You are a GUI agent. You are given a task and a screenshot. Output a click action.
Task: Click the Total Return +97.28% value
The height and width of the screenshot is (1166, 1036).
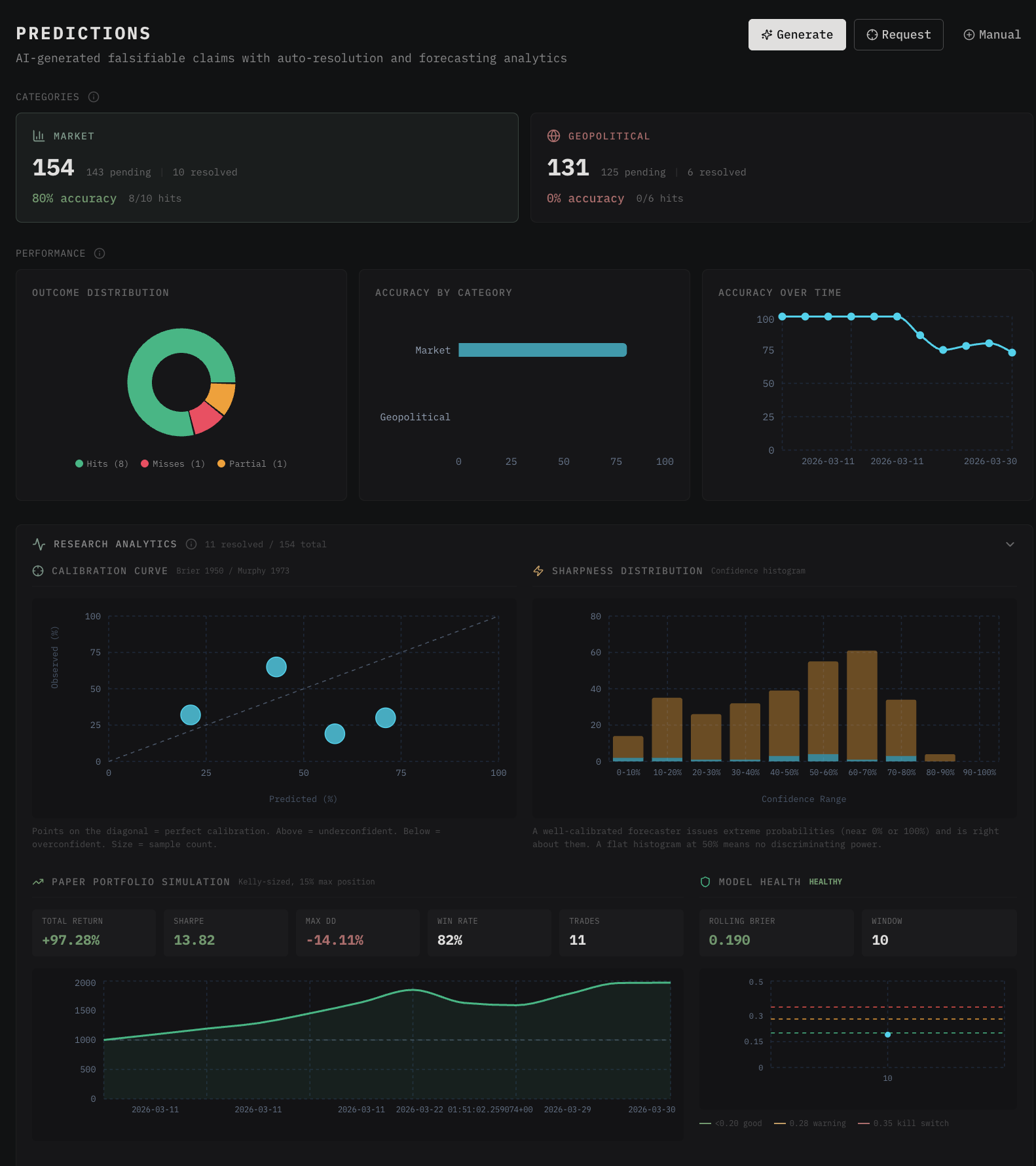tap(71, 940)
